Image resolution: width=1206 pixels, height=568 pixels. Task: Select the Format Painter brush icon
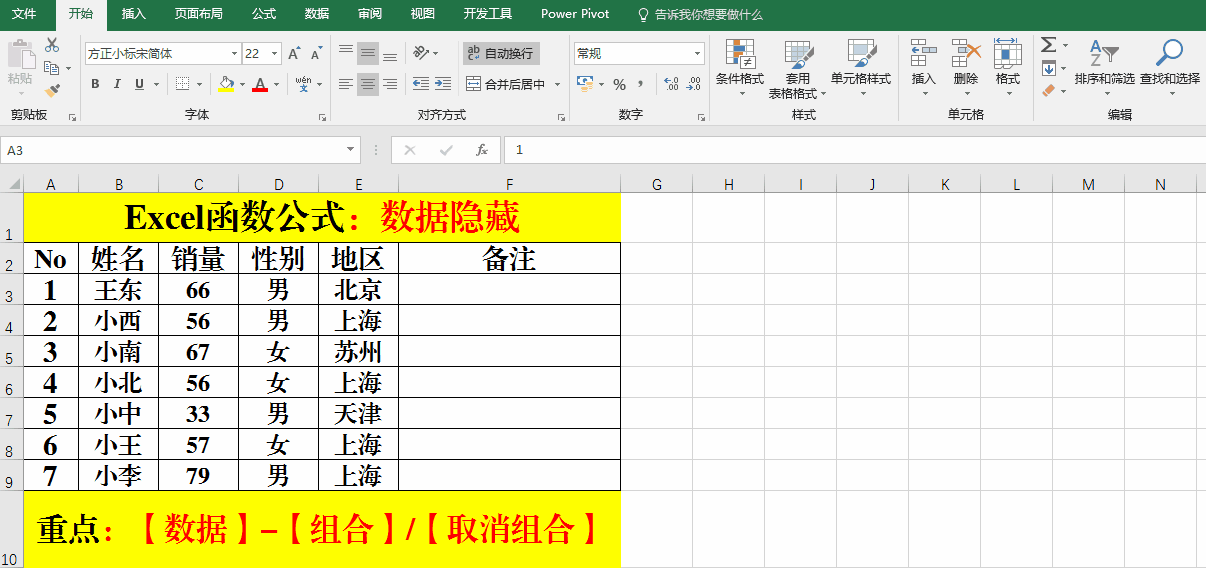pos(52,90)
